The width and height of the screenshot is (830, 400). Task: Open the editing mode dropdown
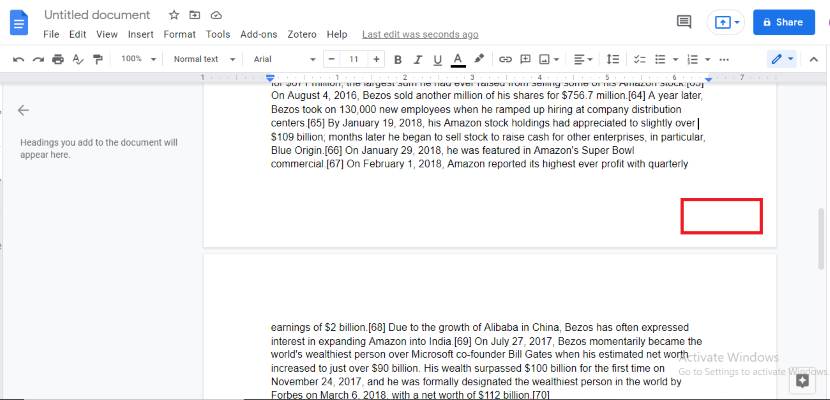point(782,59)
